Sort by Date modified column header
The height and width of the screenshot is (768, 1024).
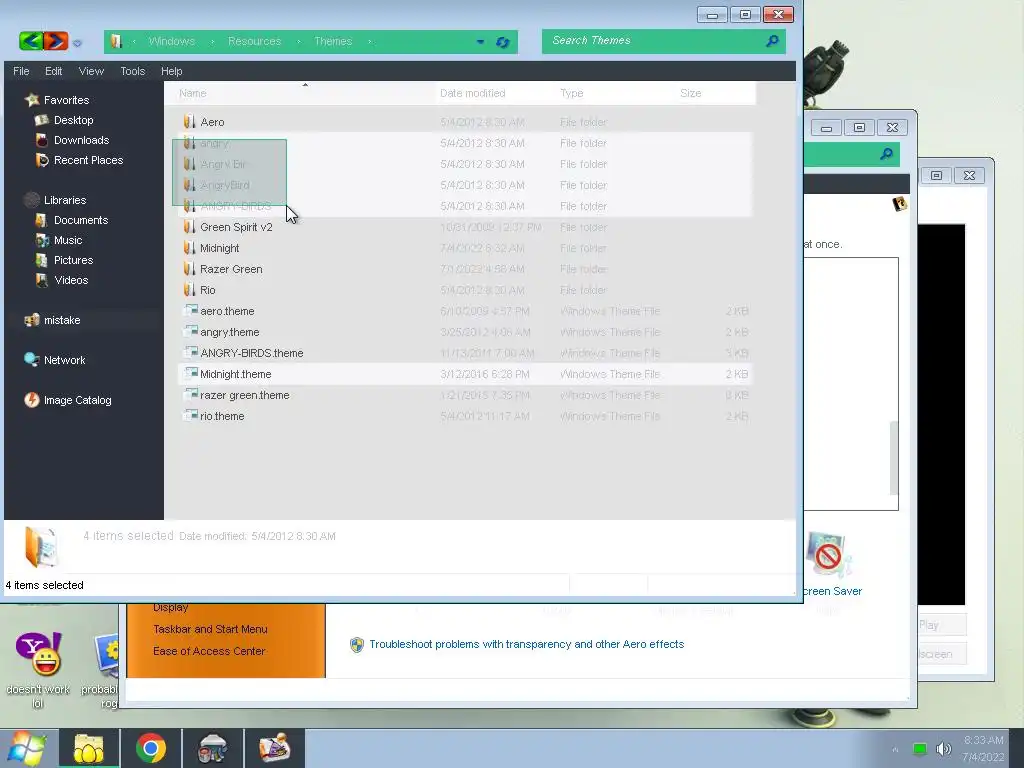click(x=495, y=93)
